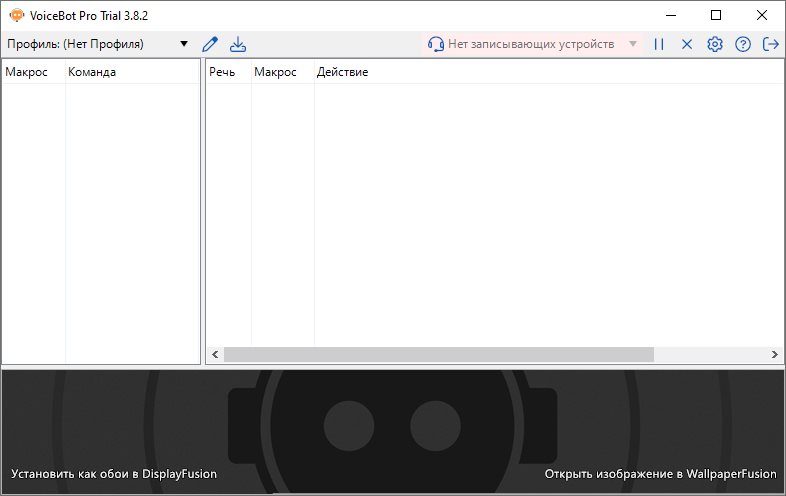Screen dimensions: 786x496
Task: Click the pencil edit profile icon
Action: [210, 44]
